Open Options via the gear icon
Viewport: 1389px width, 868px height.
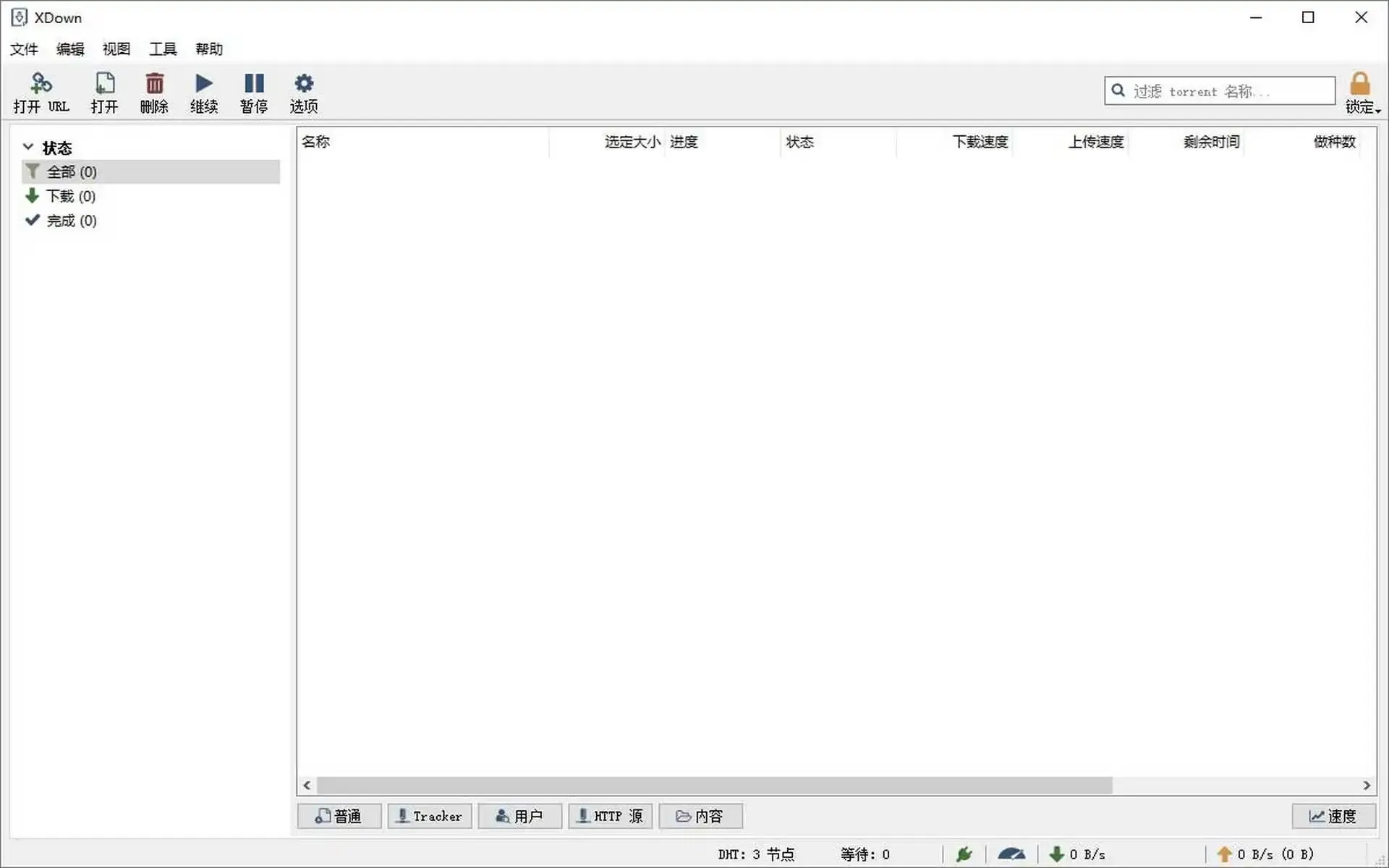click(304, 84)
